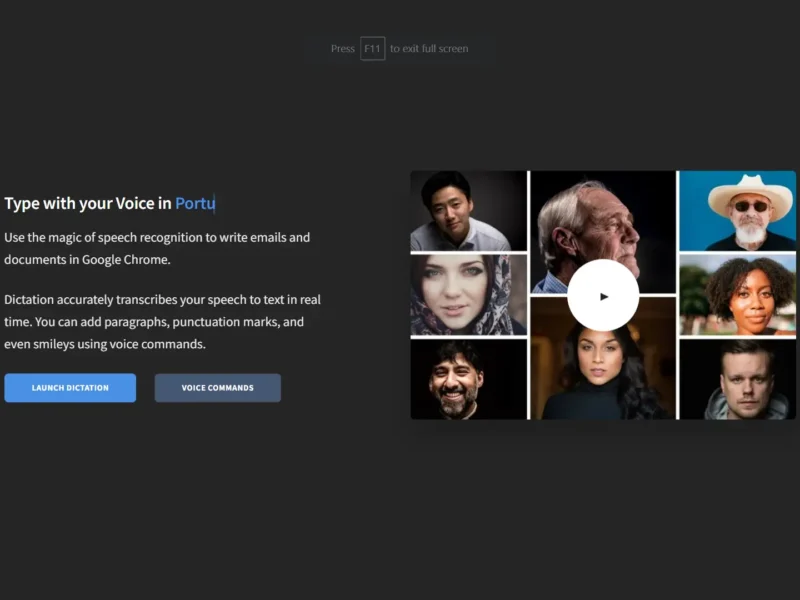Click the blue animated 'Portu' language text
This screenshot has width=800, height=600.
[195, 203]
